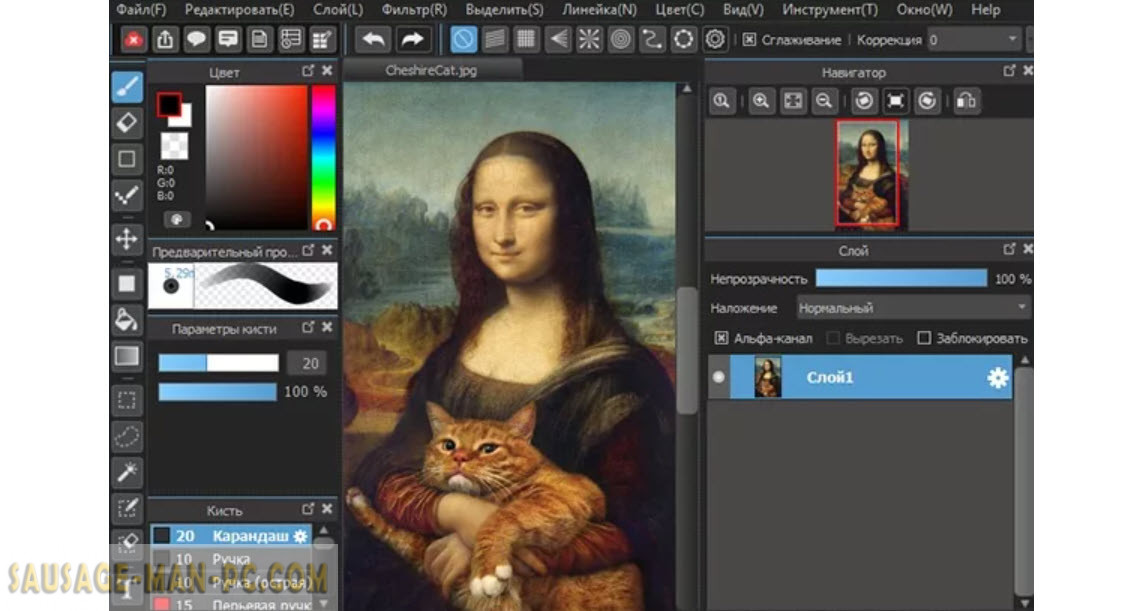Click the speech bubble toolbar icon
This screenshot has height=611, width=1129.
(197, 40)
